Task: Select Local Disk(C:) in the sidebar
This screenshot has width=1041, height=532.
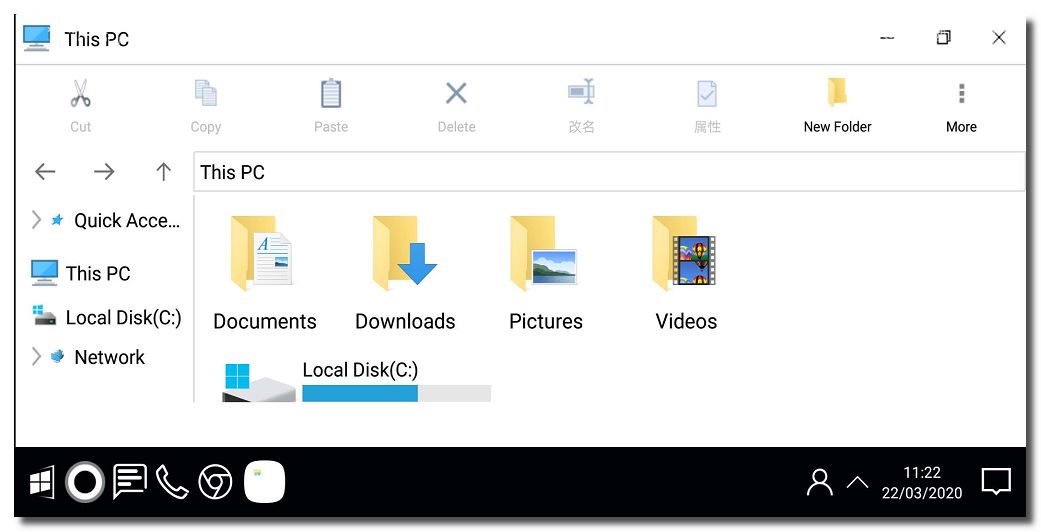Action: pos(107,317)
